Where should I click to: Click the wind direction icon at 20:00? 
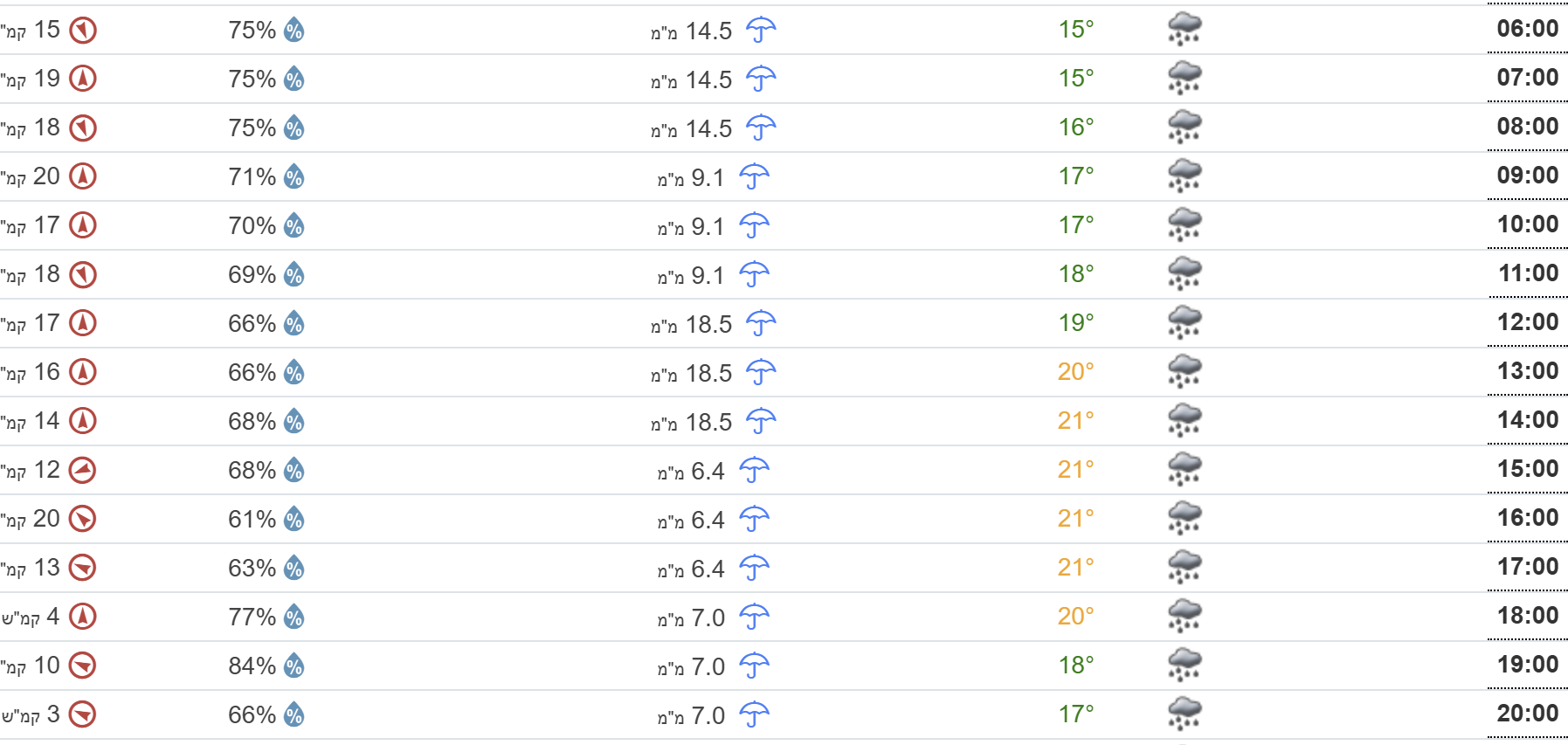(x=82, y=714)
